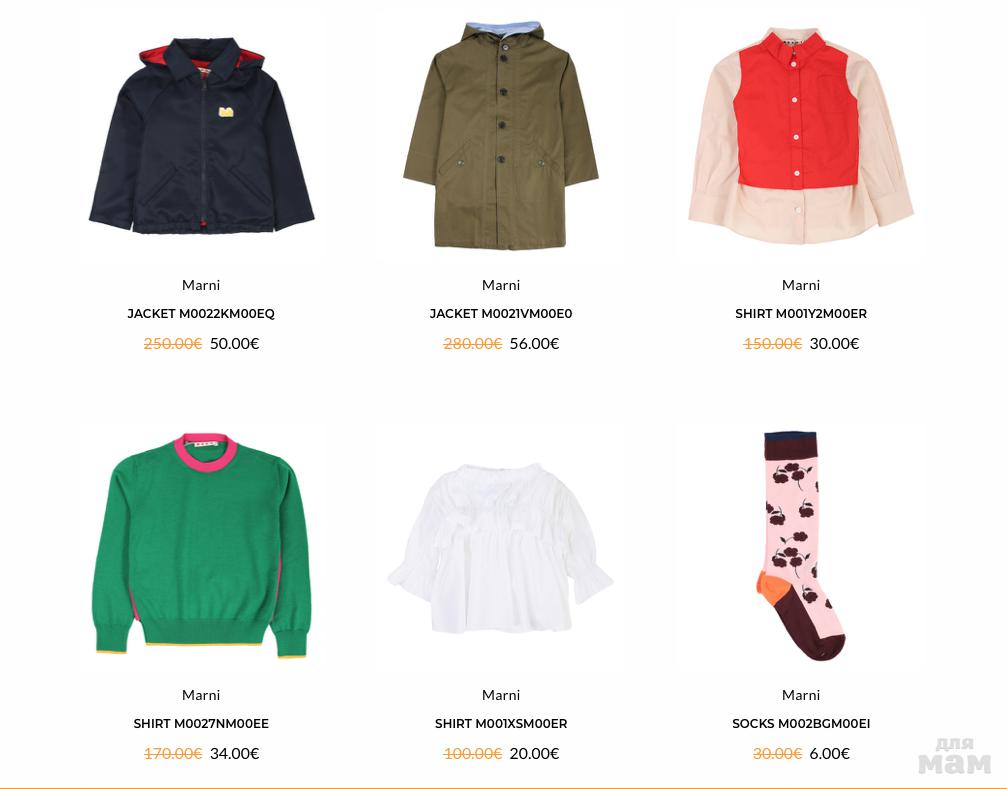Open the olive green coat product image
The height and width of the screenshot is (789, 1007).
pos(501,135)
